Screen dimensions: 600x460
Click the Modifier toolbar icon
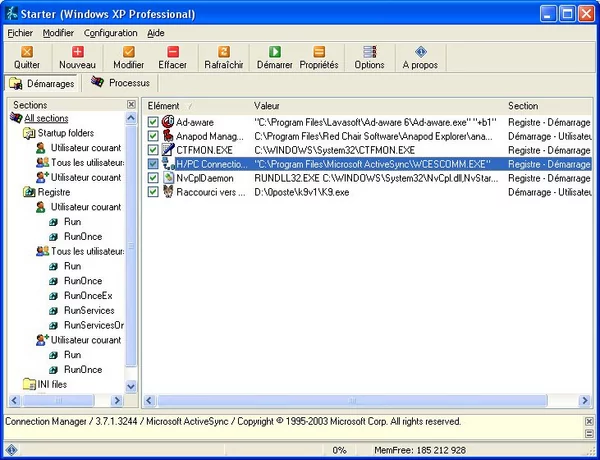[x=129, y=52]
